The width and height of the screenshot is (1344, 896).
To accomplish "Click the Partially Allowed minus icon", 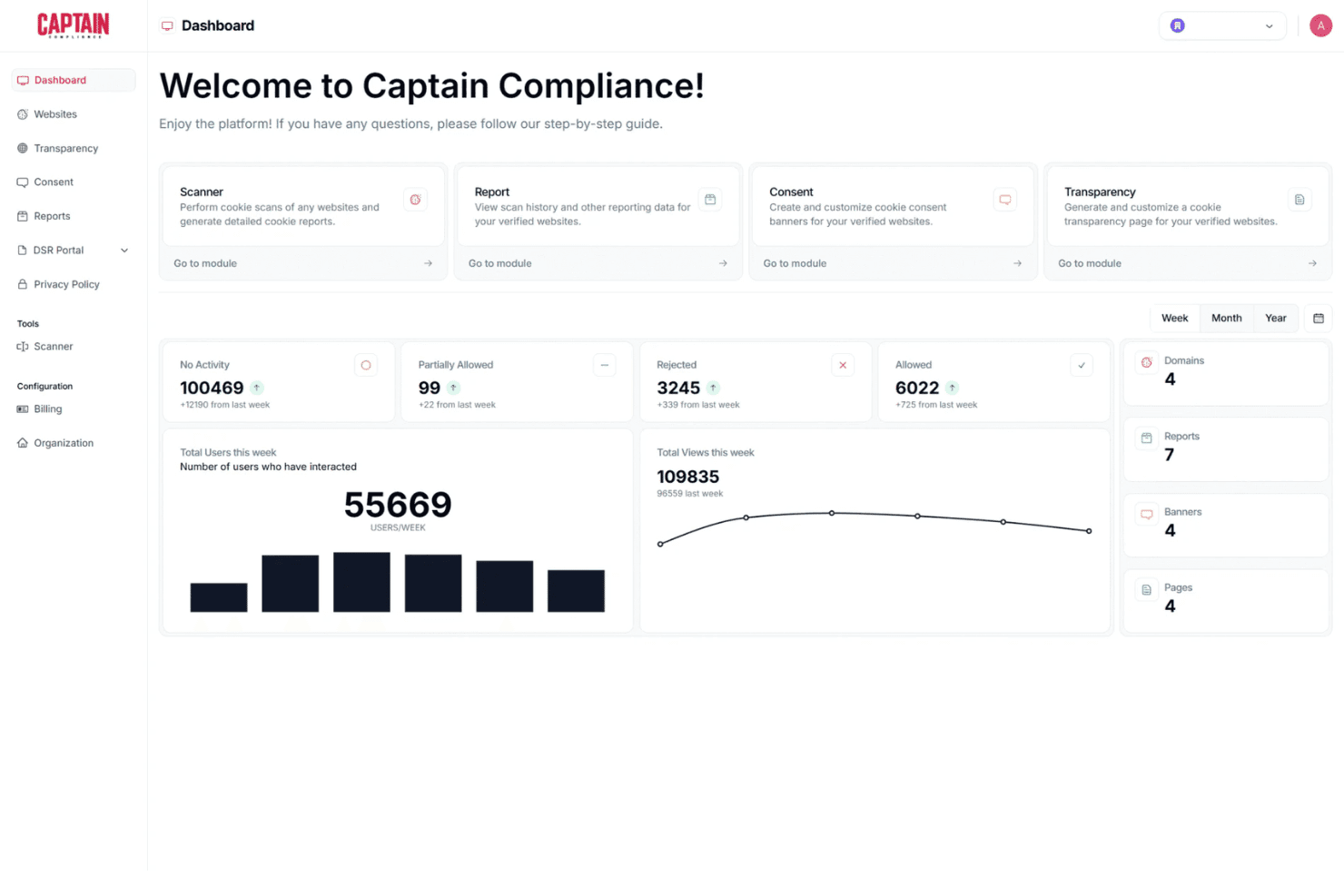I will pyautogui.click(x=605, y=365).
